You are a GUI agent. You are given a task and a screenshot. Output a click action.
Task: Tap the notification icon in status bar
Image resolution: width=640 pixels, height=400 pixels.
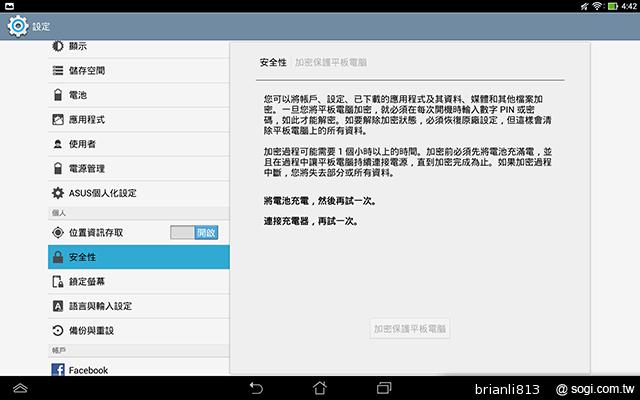(x=9, y=6)
